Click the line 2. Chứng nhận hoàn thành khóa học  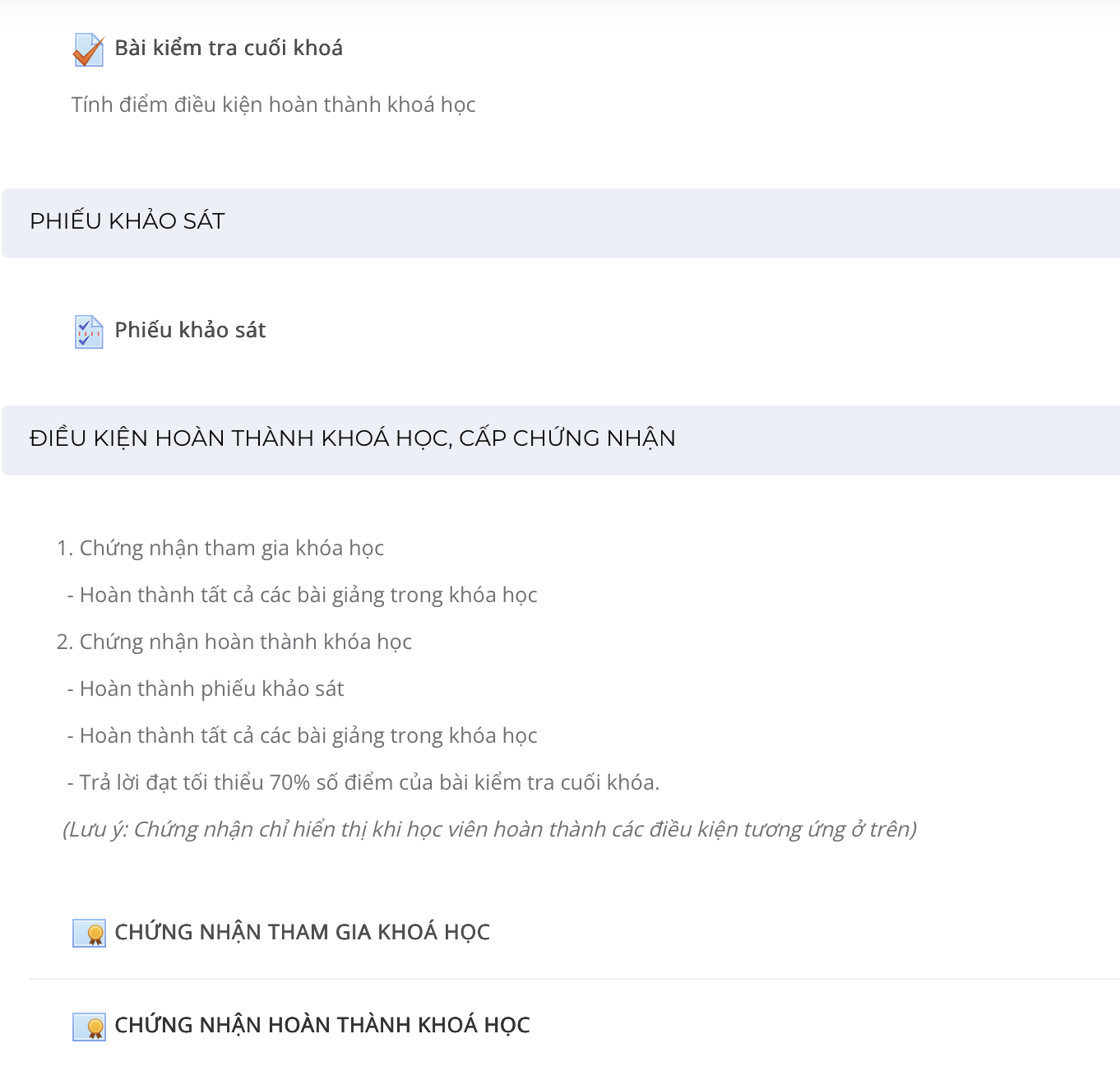click(234, 642)
